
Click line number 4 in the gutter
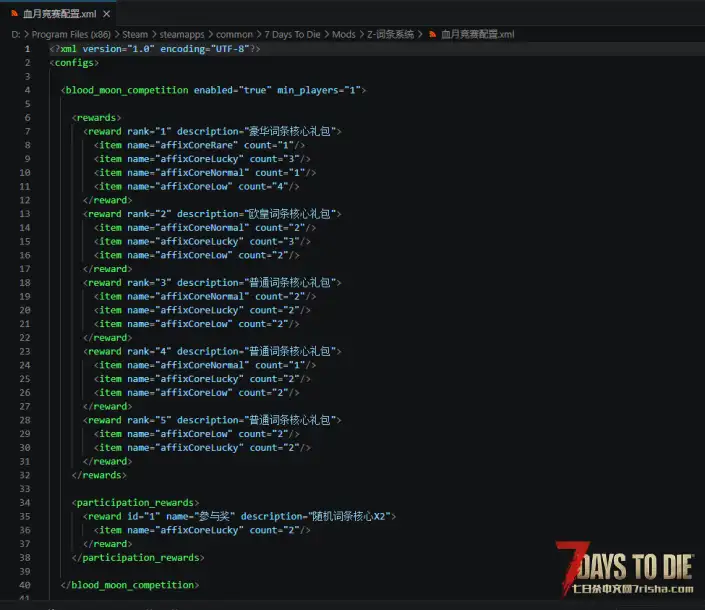point(27,90)
